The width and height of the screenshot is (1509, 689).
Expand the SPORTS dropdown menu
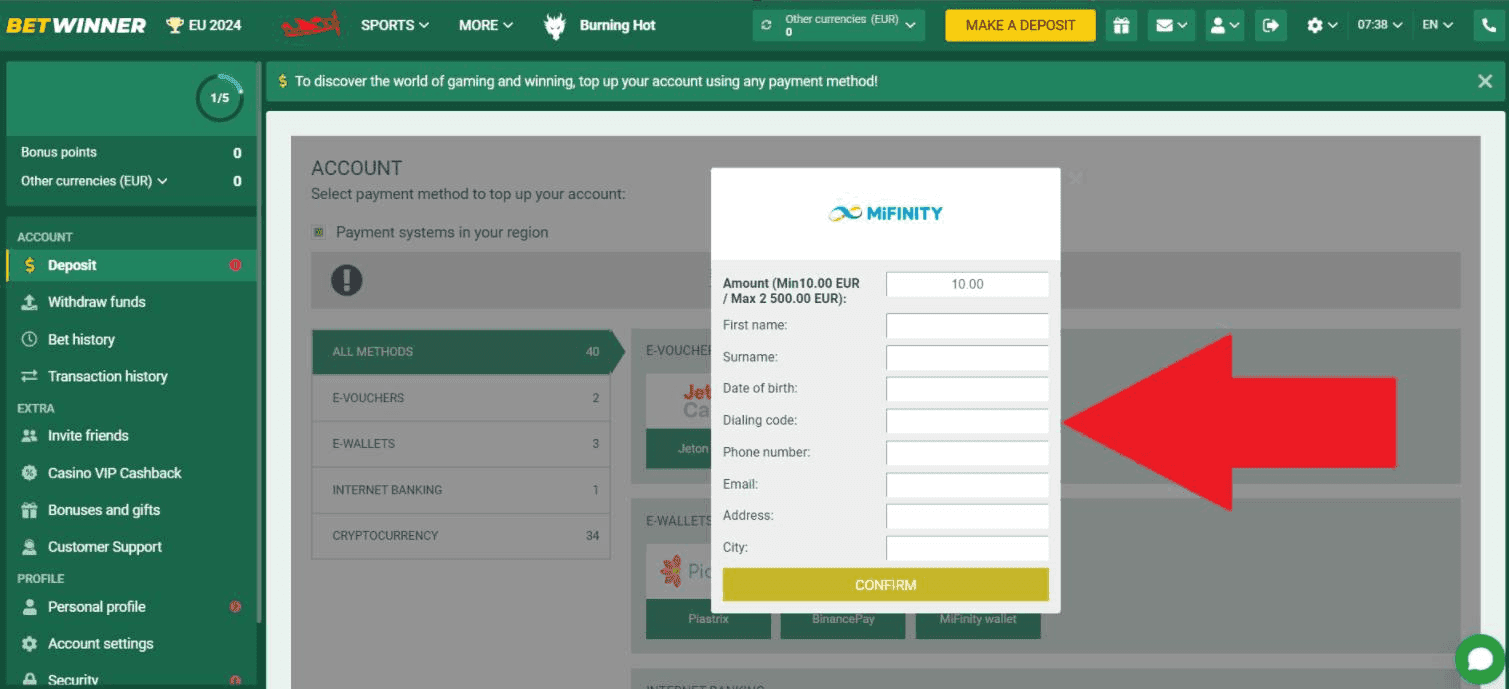pyautogui.click(x=395, y=25)
